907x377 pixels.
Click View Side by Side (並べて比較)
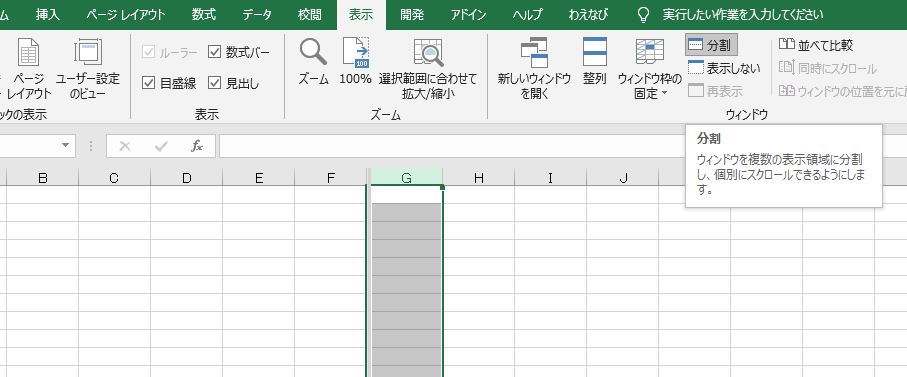pos(816,45)
